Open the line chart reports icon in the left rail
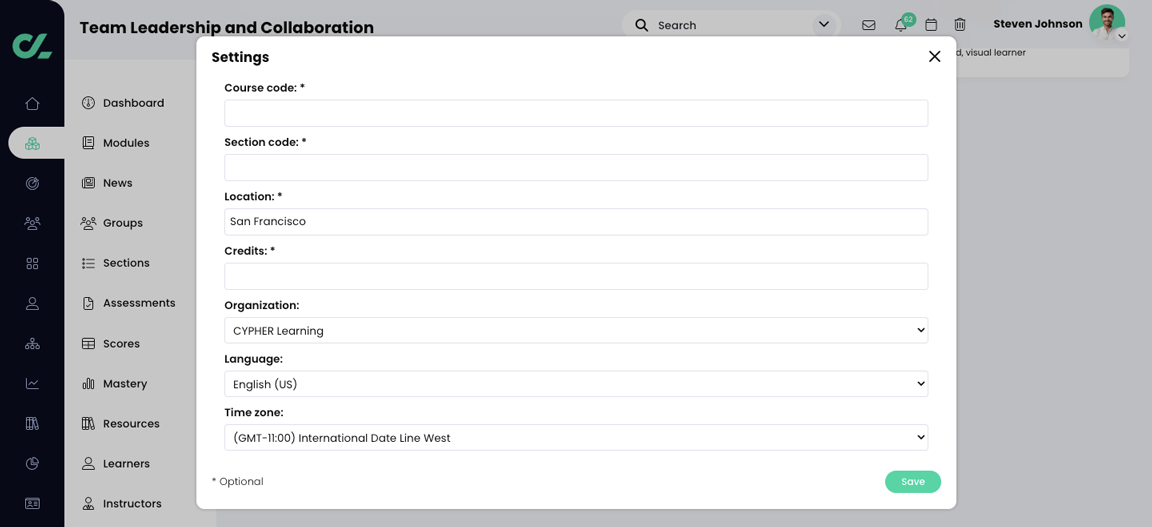The image size is (1152, 527). 32,384
